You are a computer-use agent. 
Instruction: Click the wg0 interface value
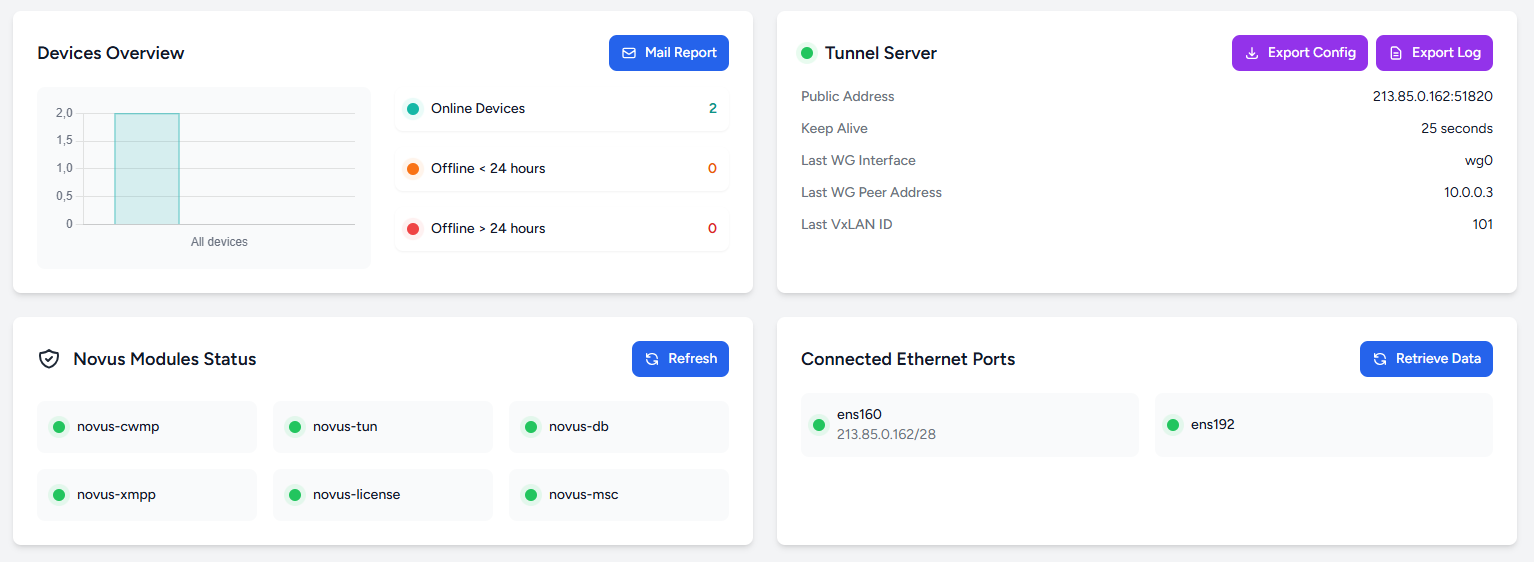(x=1479, y=161)
